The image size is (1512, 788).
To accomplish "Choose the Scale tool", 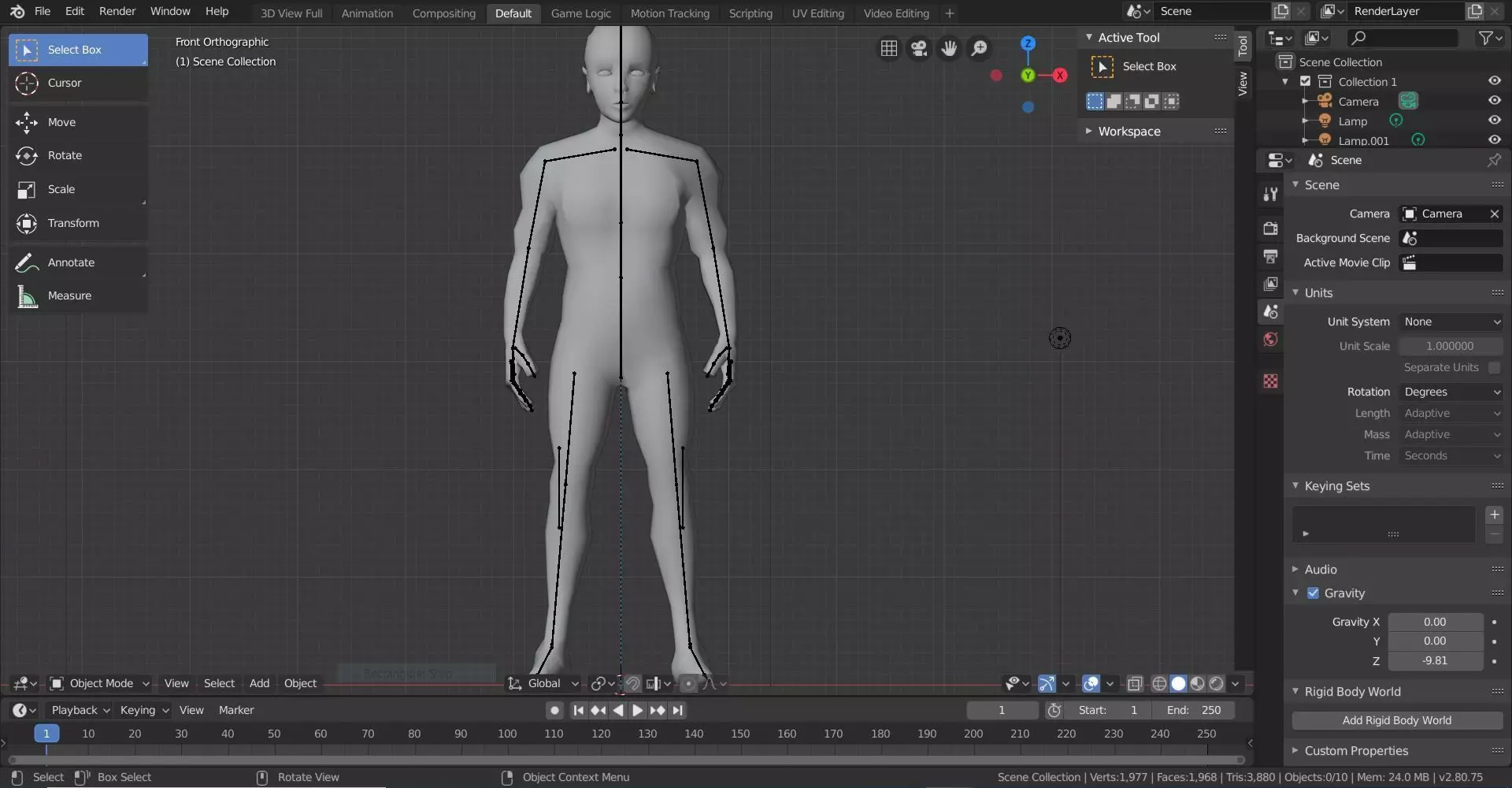I will coord(78,189).
